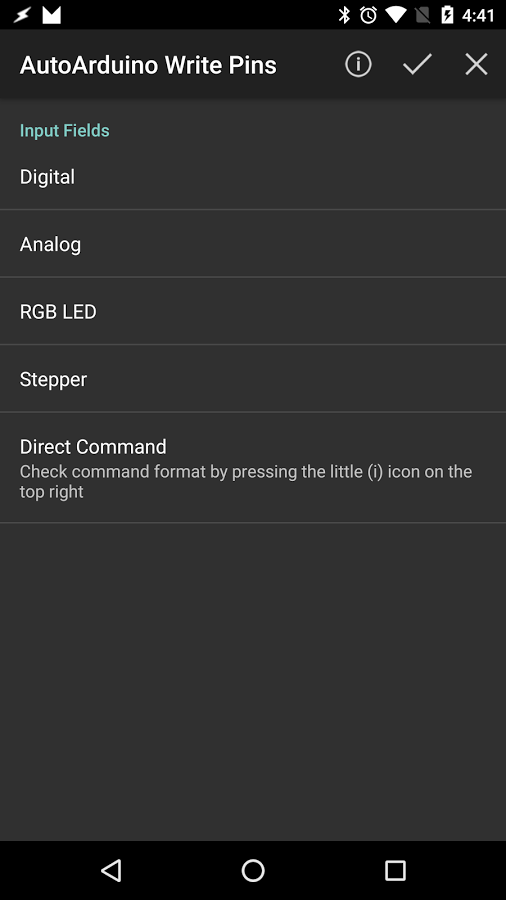Tap the AutoArduino Write Pins title
Image resolution: width=506 pixels, height=900 pixels.
click(148, 65)
